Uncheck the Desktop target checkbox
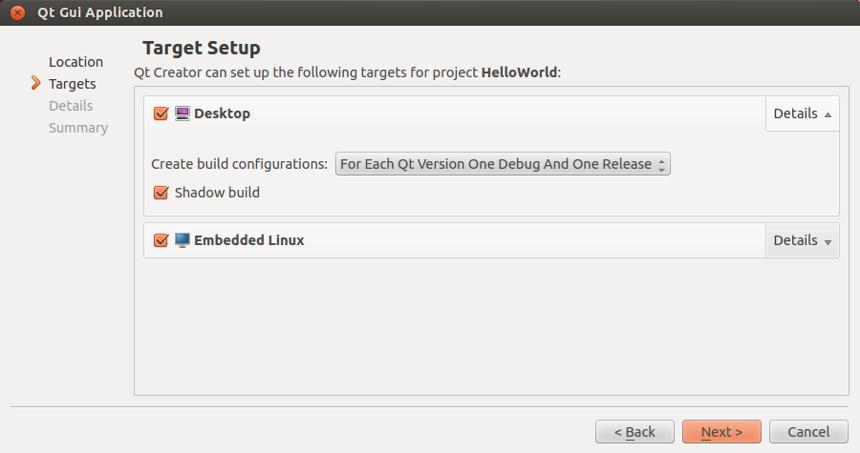This screenshot has width=860, height=453. click(161, 114)
